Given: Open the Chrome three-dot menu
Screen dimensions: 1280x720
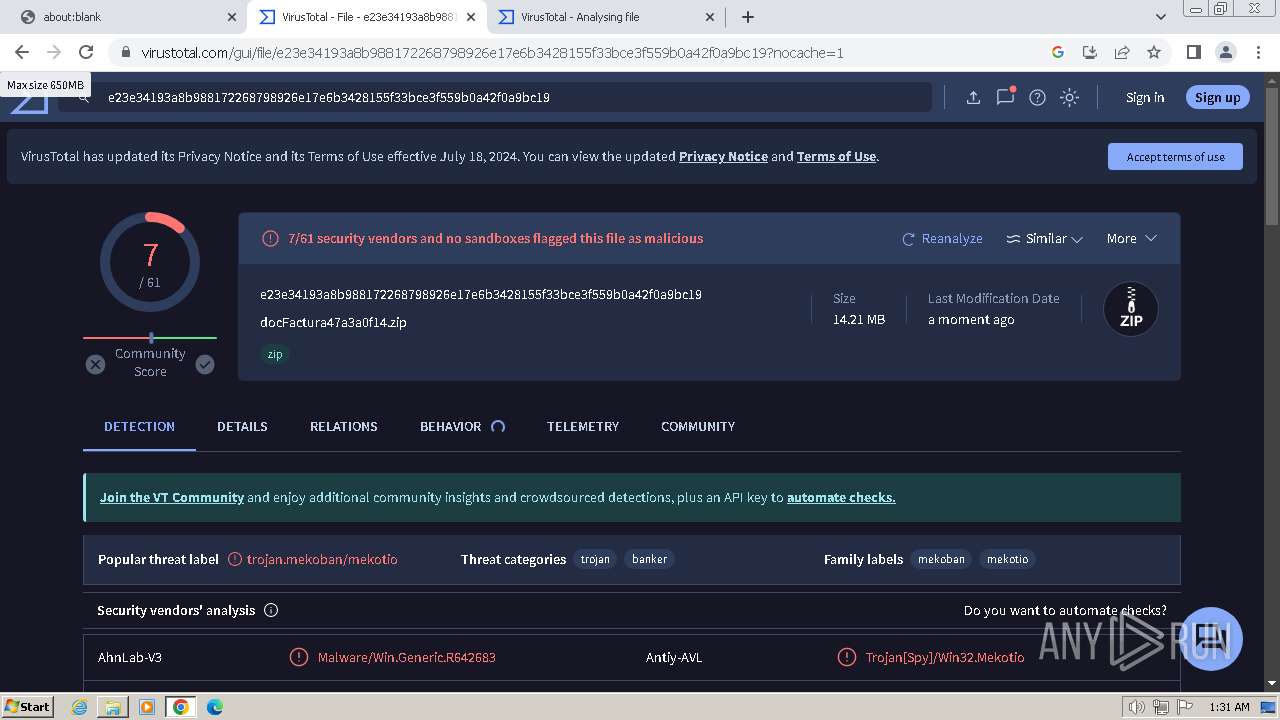Looking at the screenshot, I should (x=1257, y=52).
